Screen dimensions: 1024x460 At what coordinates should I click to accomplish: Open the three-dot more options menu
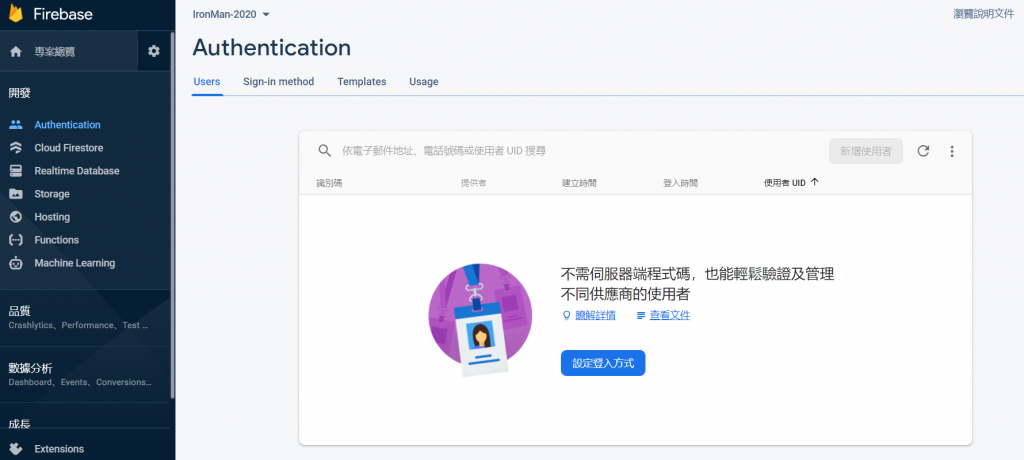coord(952,151)
